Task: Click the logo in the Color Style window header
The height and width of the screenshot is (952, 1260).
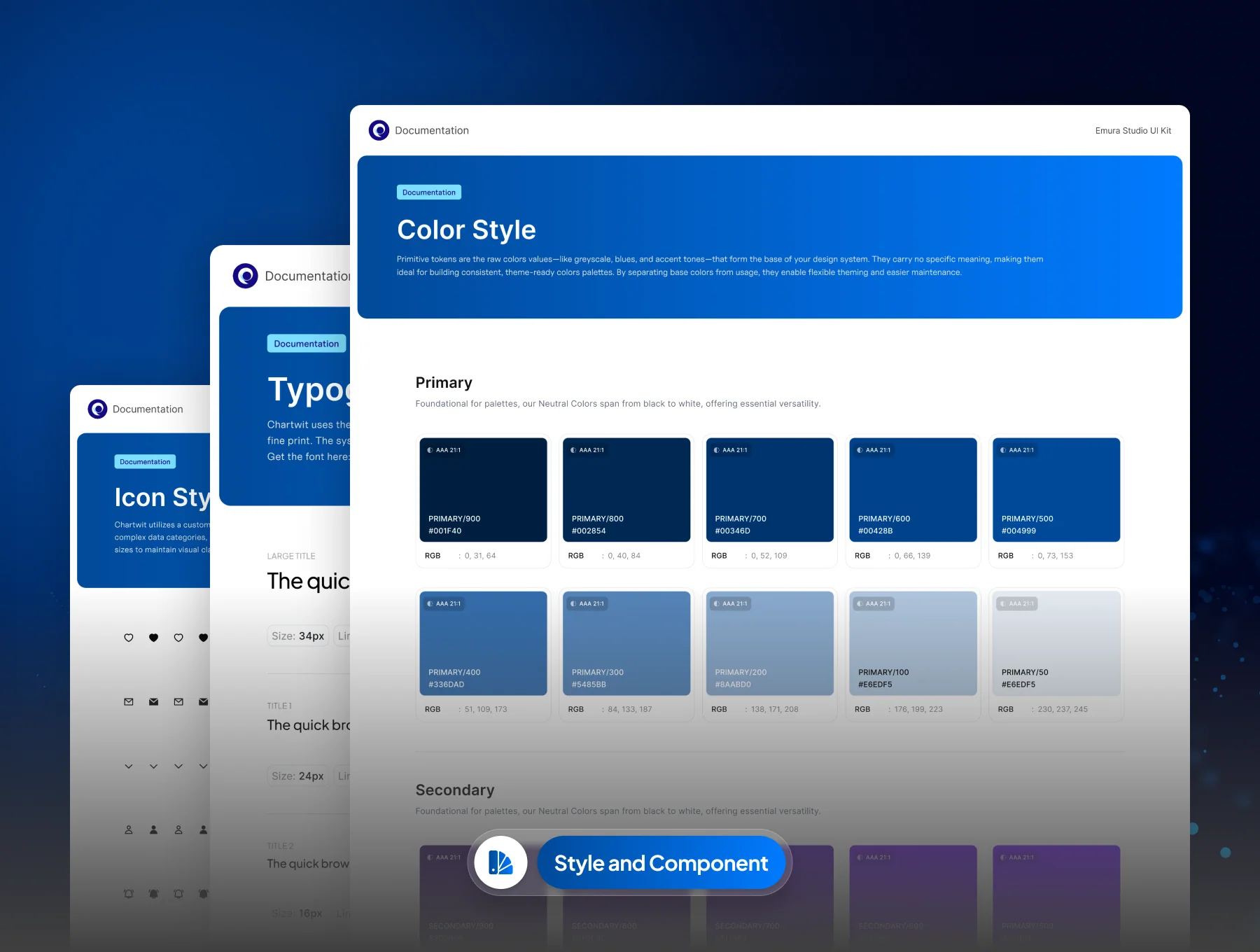Action: tap(379, 130)
